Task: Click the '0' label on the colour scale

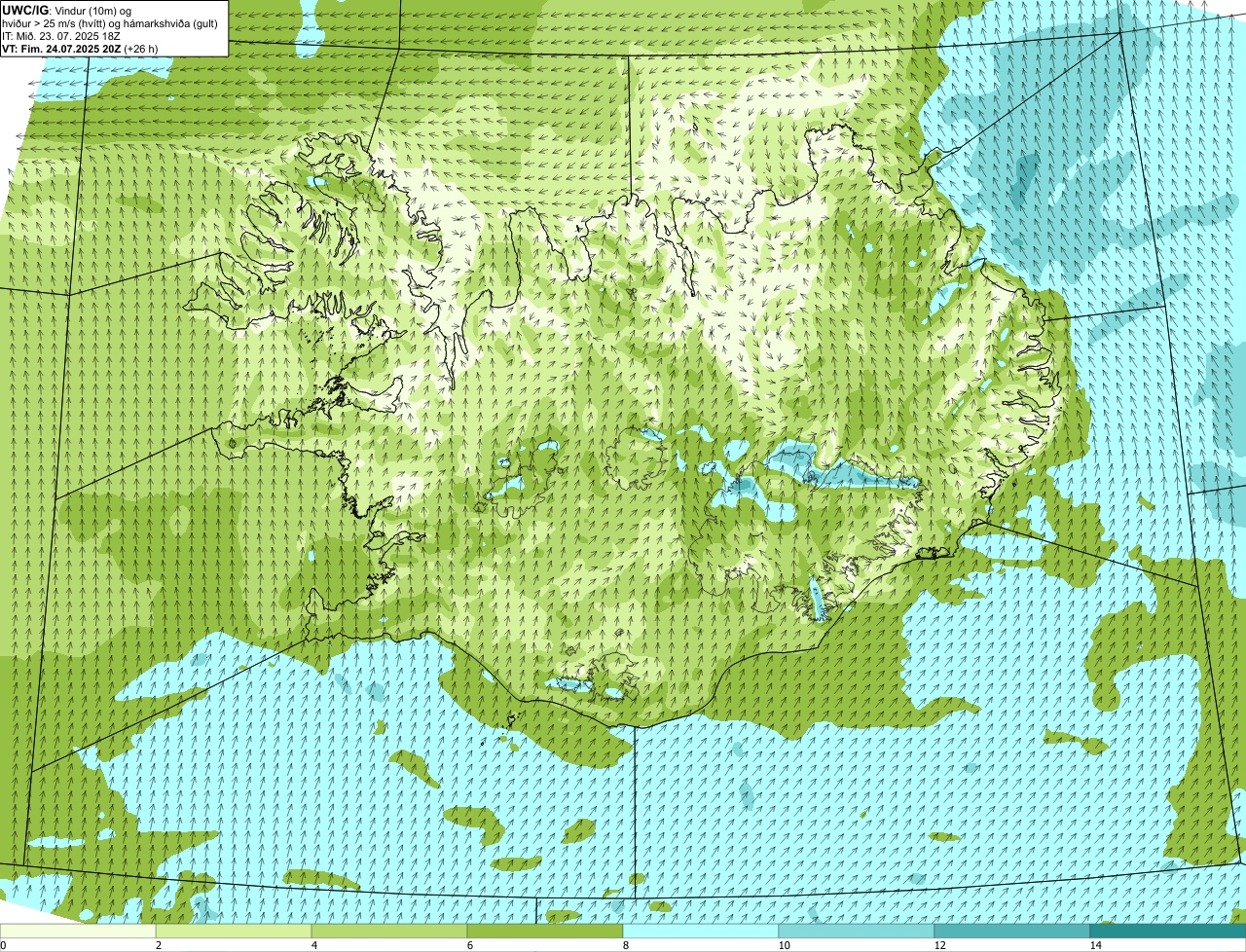Action: pyautogui.click(x=3, y=945)
